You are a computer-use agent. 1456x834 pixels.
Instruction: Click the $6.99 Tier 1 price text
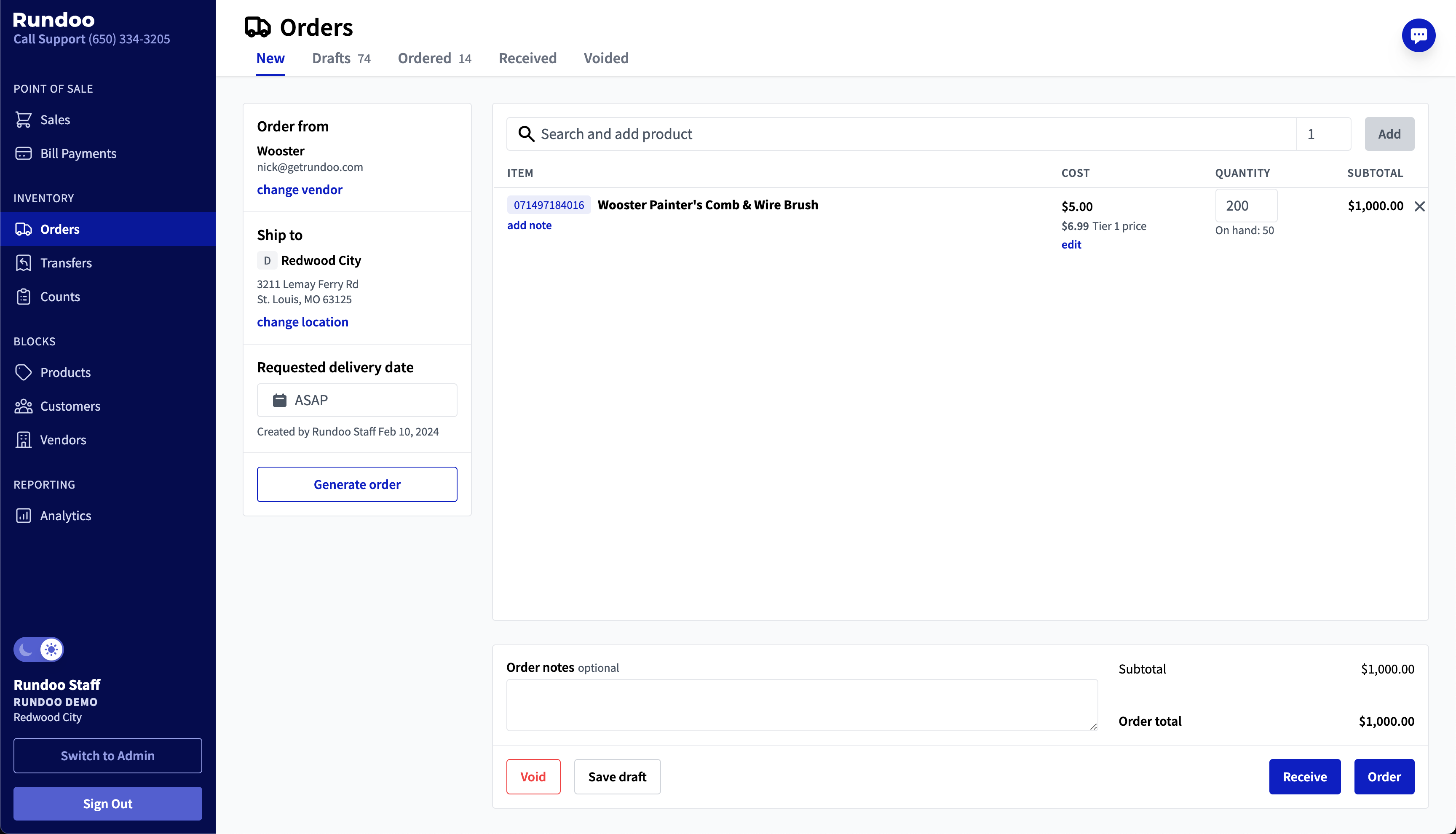pos(1104,226)
